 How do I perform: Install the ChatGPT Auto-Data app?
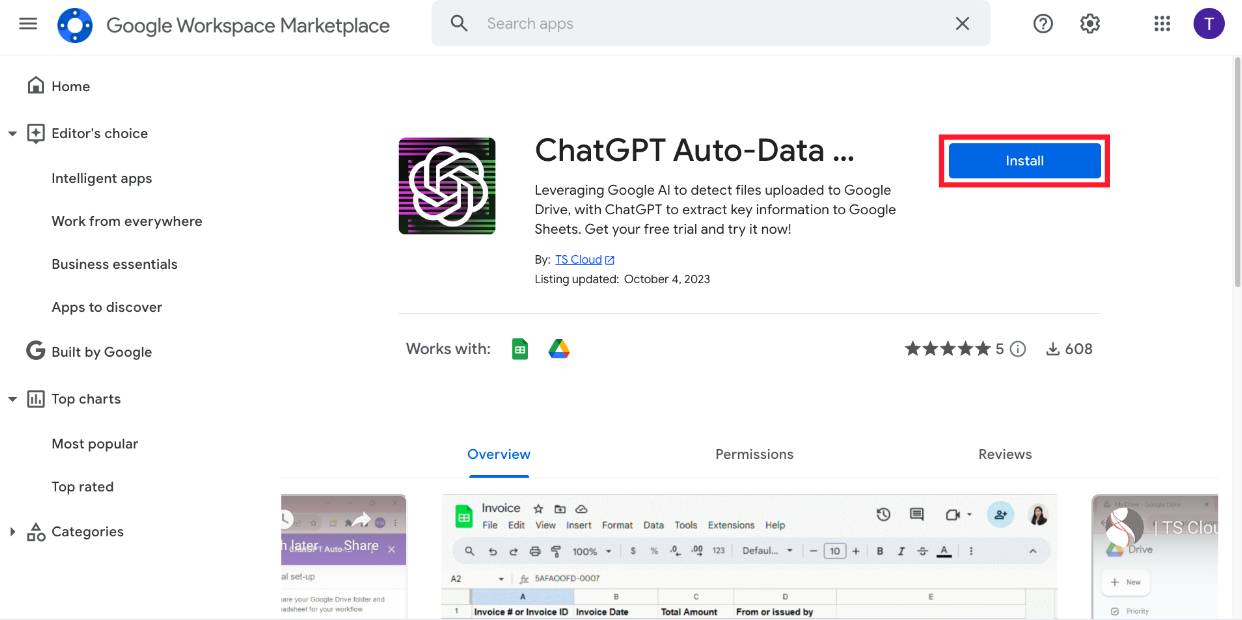1024,161
